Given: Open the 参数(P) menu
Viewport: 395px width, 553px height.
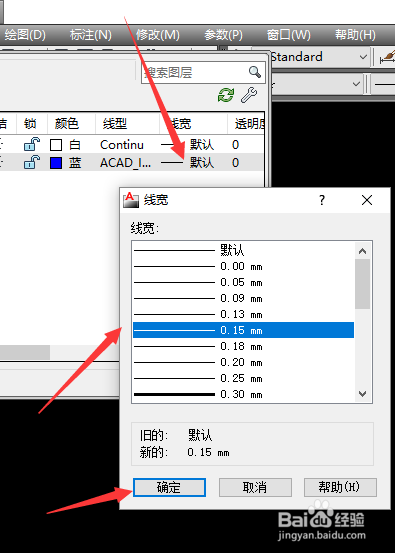Looking at the screenshot, I should (223, 35).
